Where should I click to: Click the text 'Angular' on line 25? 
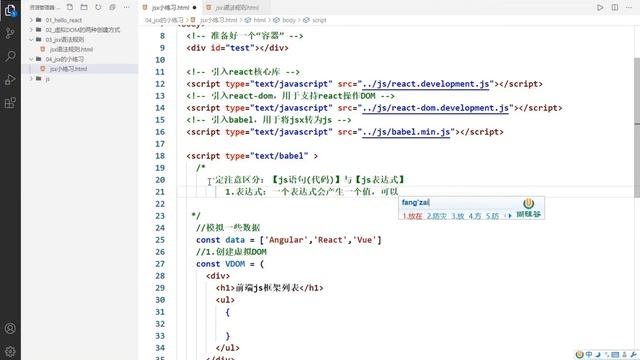coord(287,240)
